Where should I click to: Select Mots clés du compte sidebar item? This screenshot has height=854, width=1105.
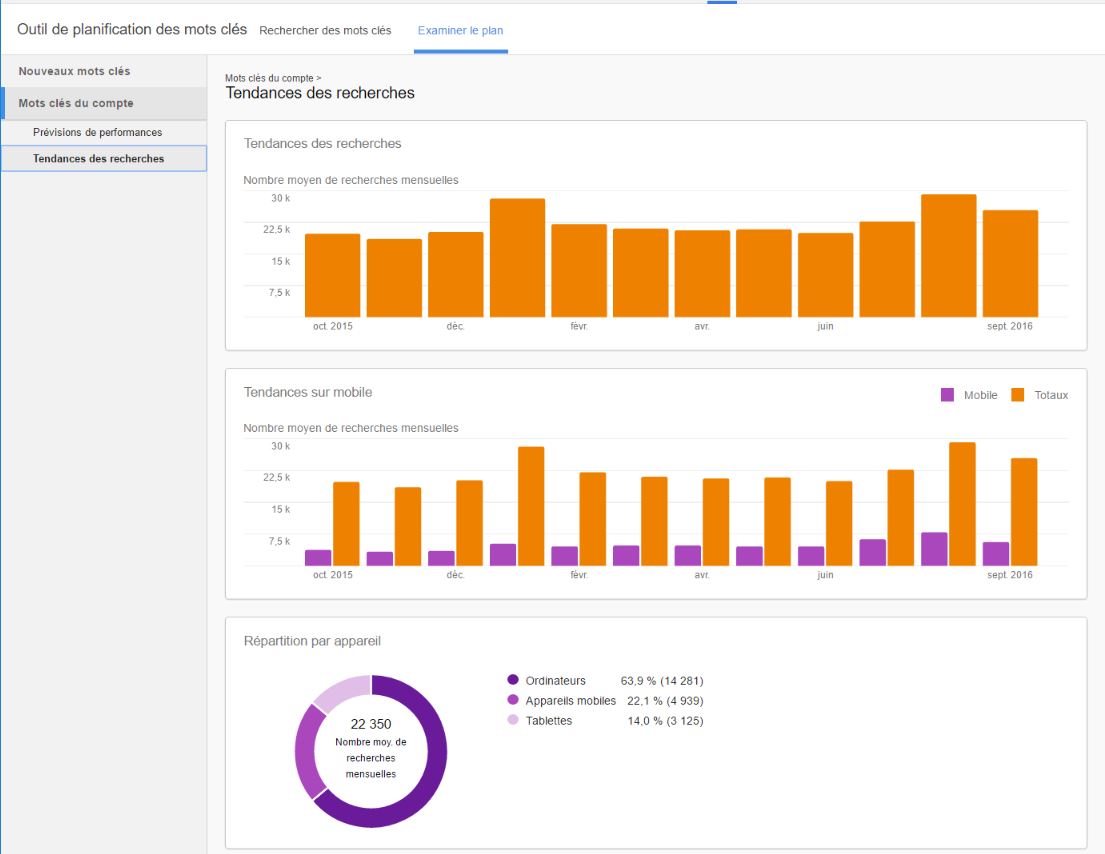76,103
